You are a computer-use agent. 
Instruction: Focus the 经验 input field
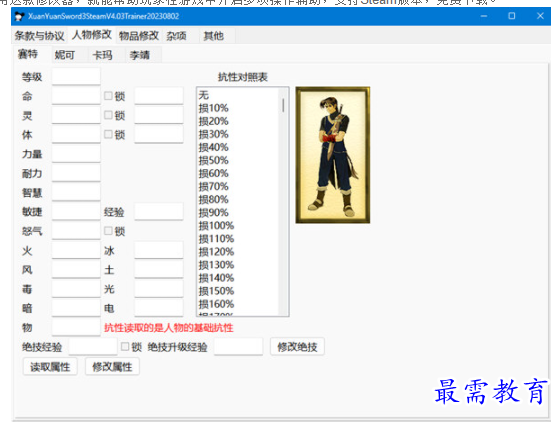coord(159,212)
